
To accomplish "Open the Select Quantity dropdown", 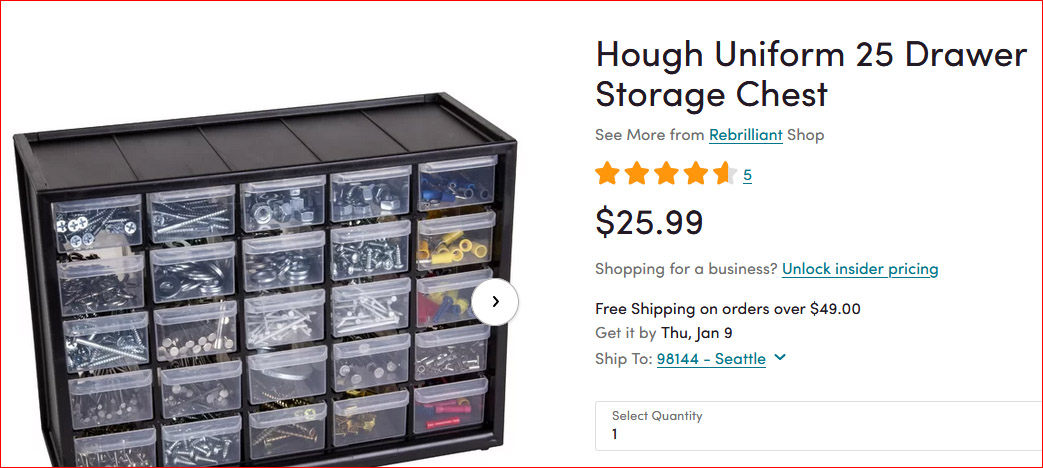I will [819, 425].
